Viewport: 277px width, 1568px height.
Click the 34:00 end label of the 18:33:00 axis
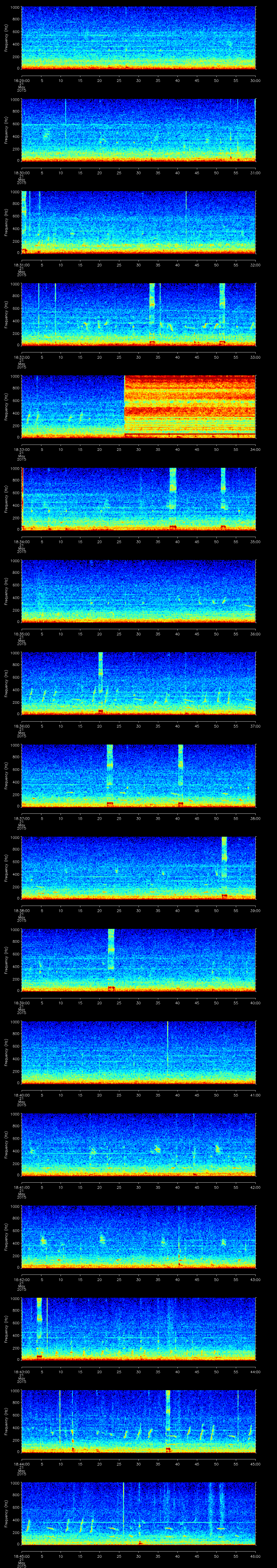pos(255,449)
